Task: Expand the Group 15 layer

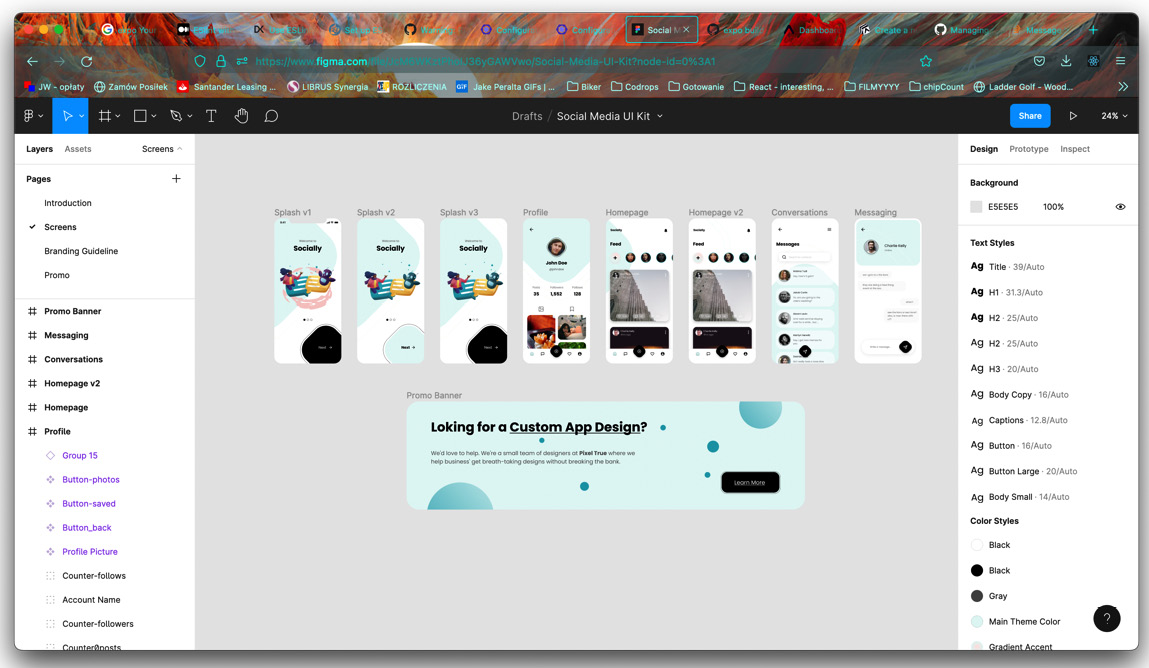Action: (x=44, y=455)
